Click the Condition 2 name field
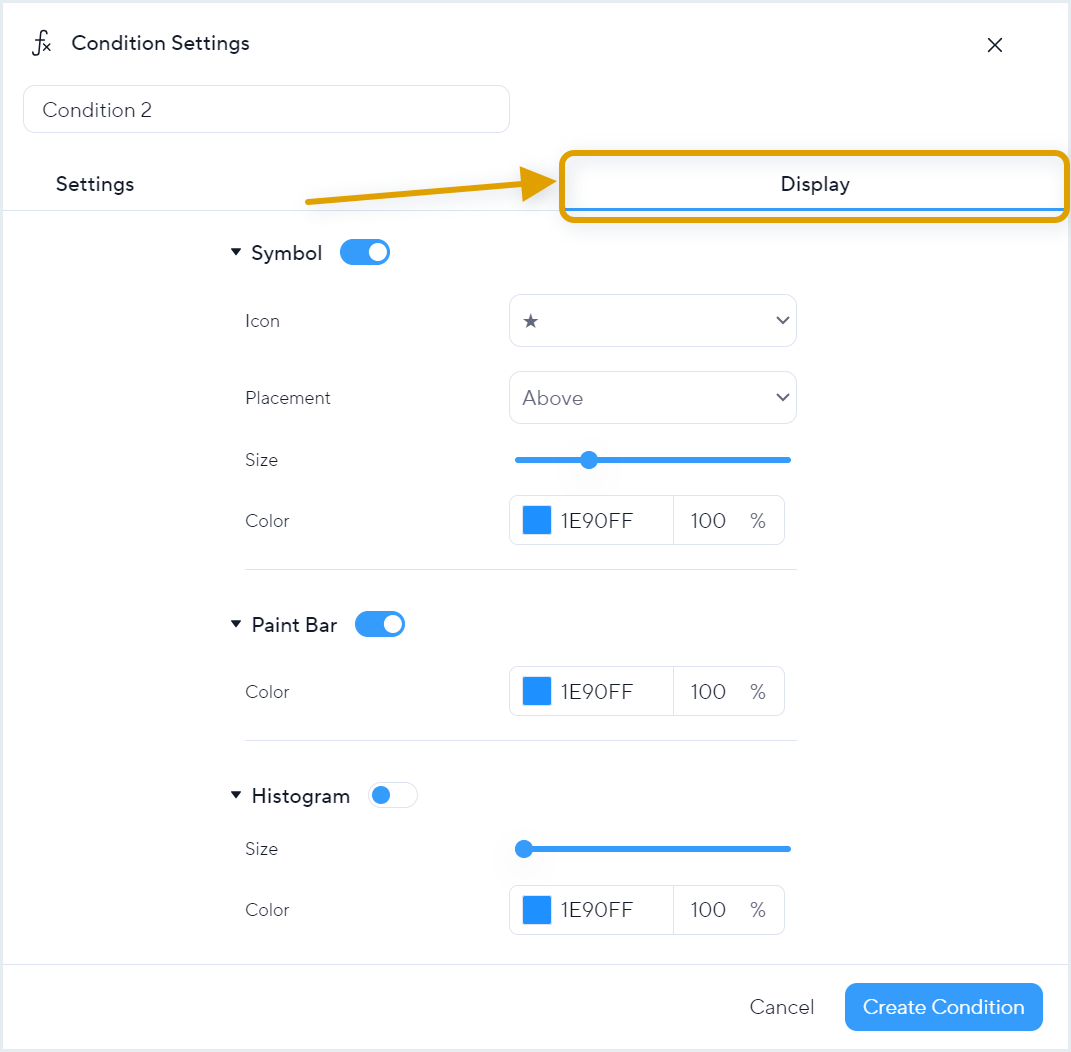Screen dimensions: 1071x1052 click(266, 109)
